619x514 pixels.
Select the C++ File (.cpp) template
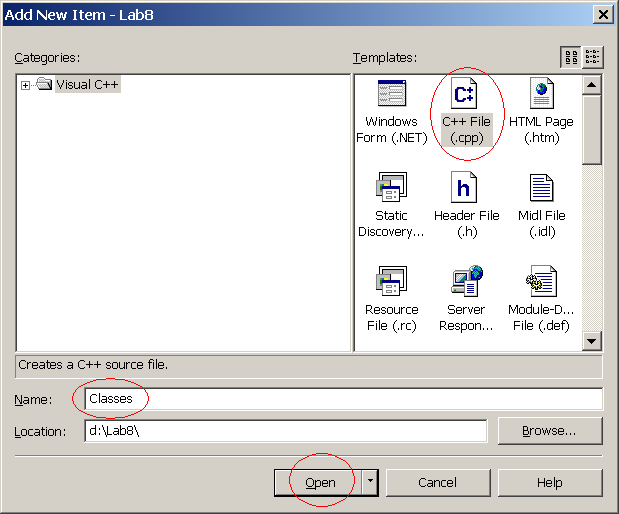(x=466, y=113)
